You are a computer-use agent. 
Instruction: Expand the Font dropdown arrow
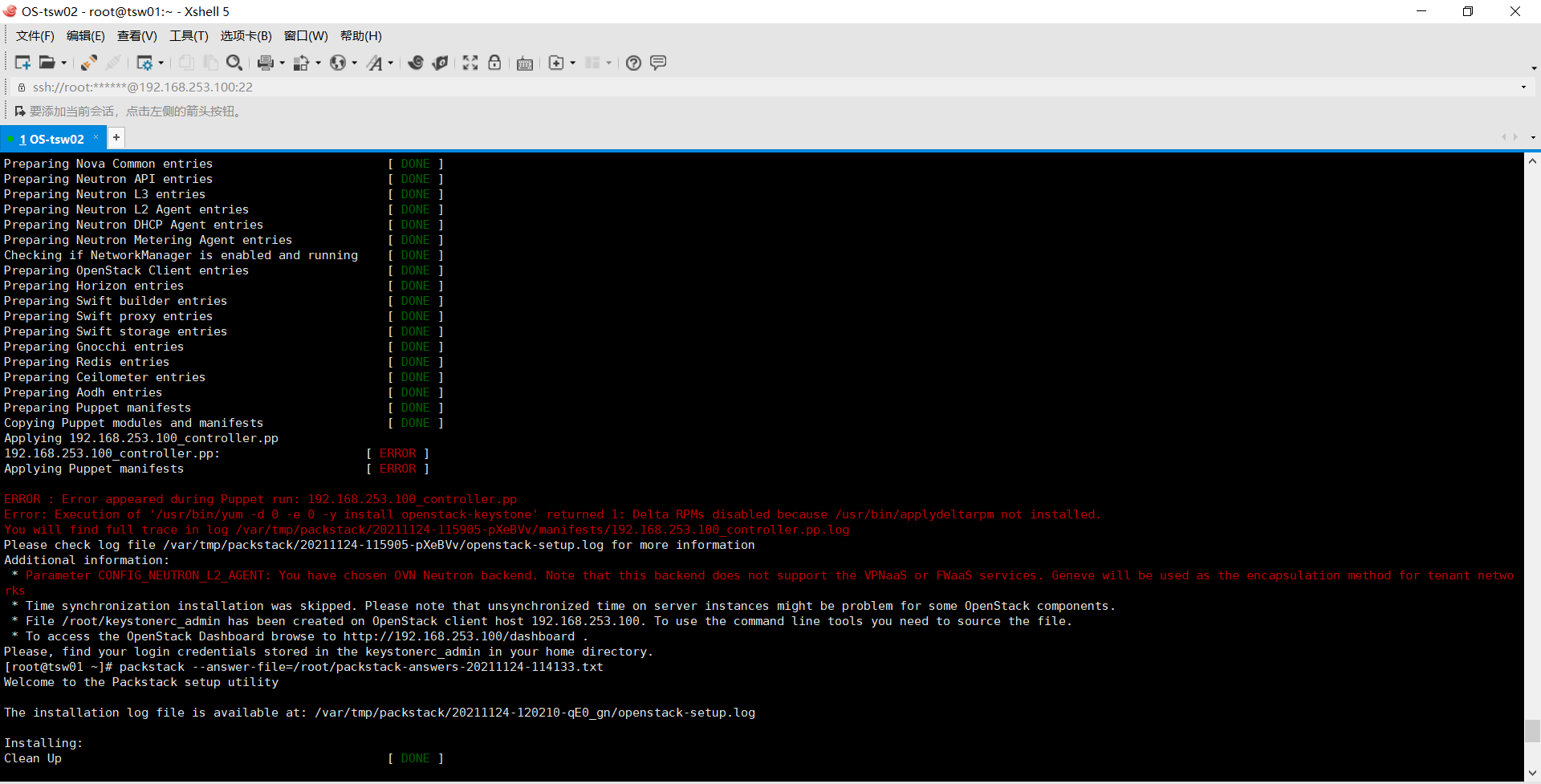(391, 63)
